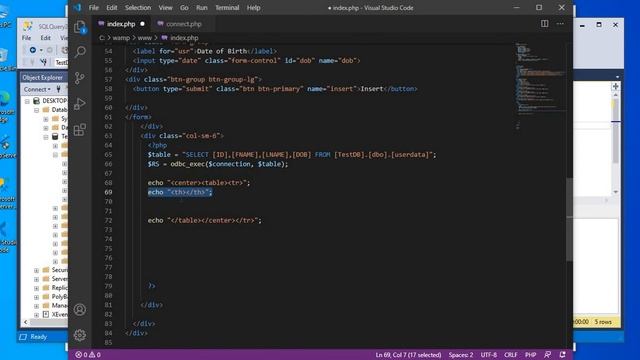
Task: Open the Explorer view in activity bar
Action: point(80,27)
